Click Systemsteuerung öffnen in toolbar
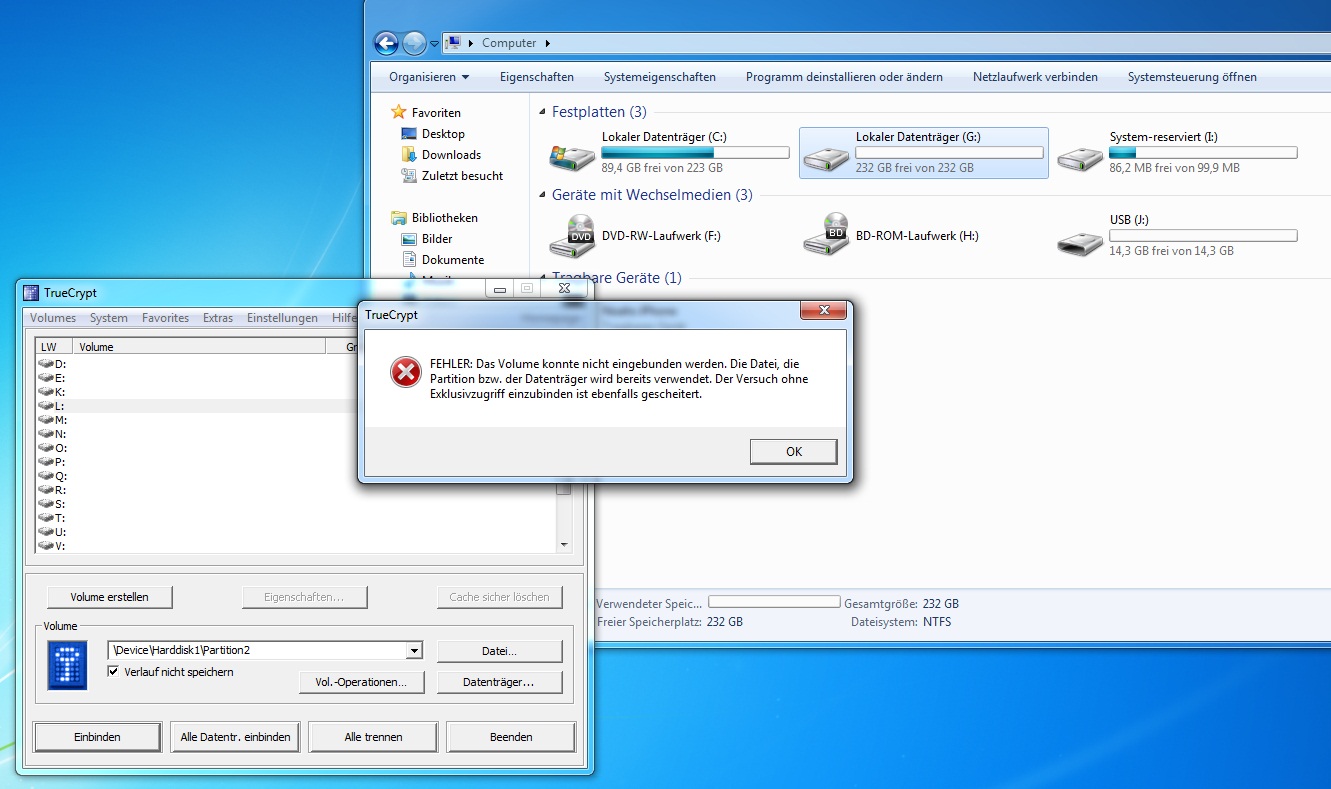 [1192, 77]
